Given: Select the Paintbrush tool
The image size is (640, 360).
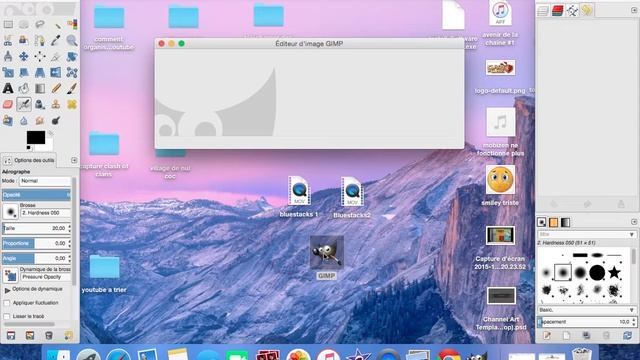Looking at the screenshot, I should click(72, 88).
